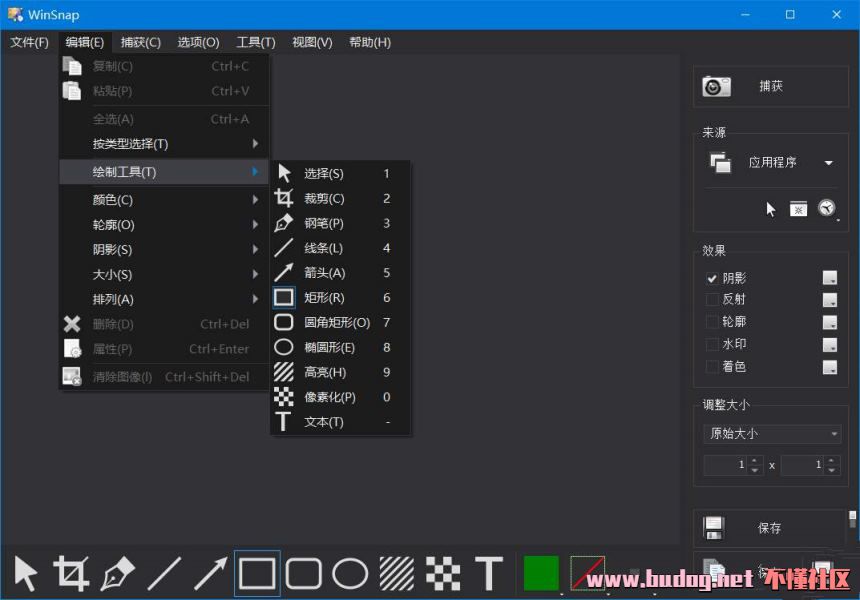Decrease height with the stepper down arrow
The image size is (860, 600).
[x=832, y=470]
